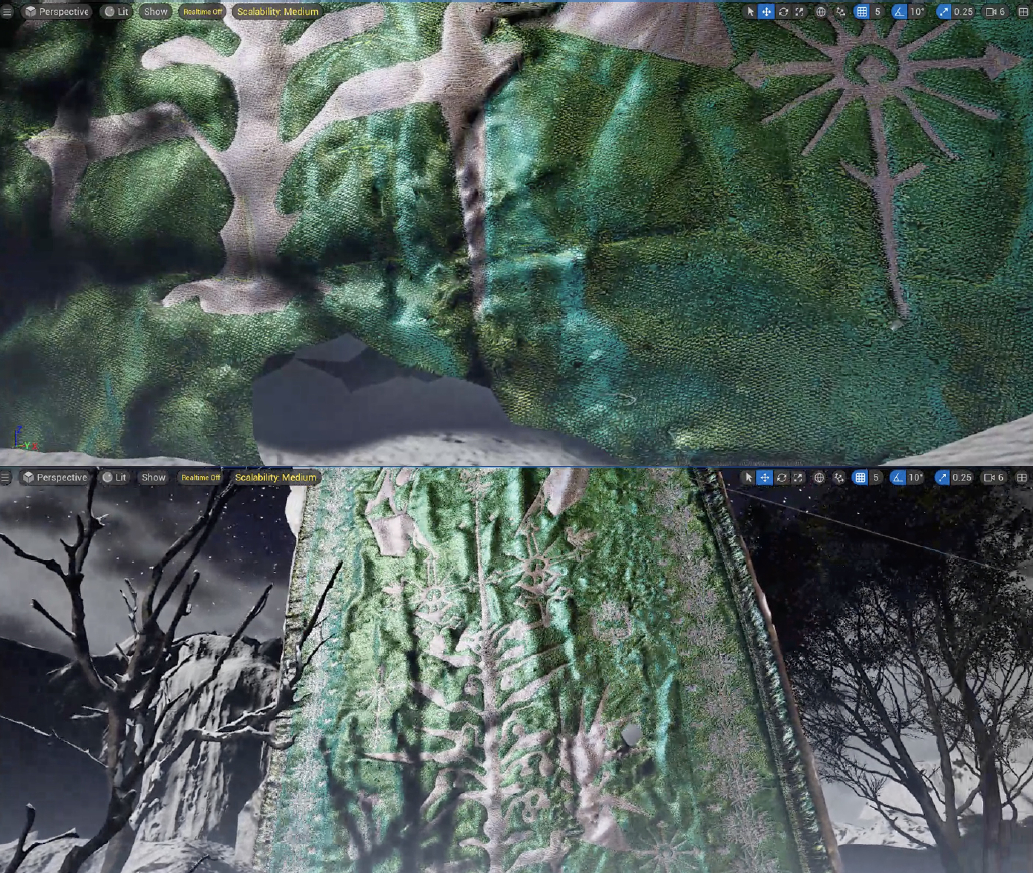Click surface snapping icon in top viewport
Viewport: 1033px width, 873px height.
tap(840, 12)
